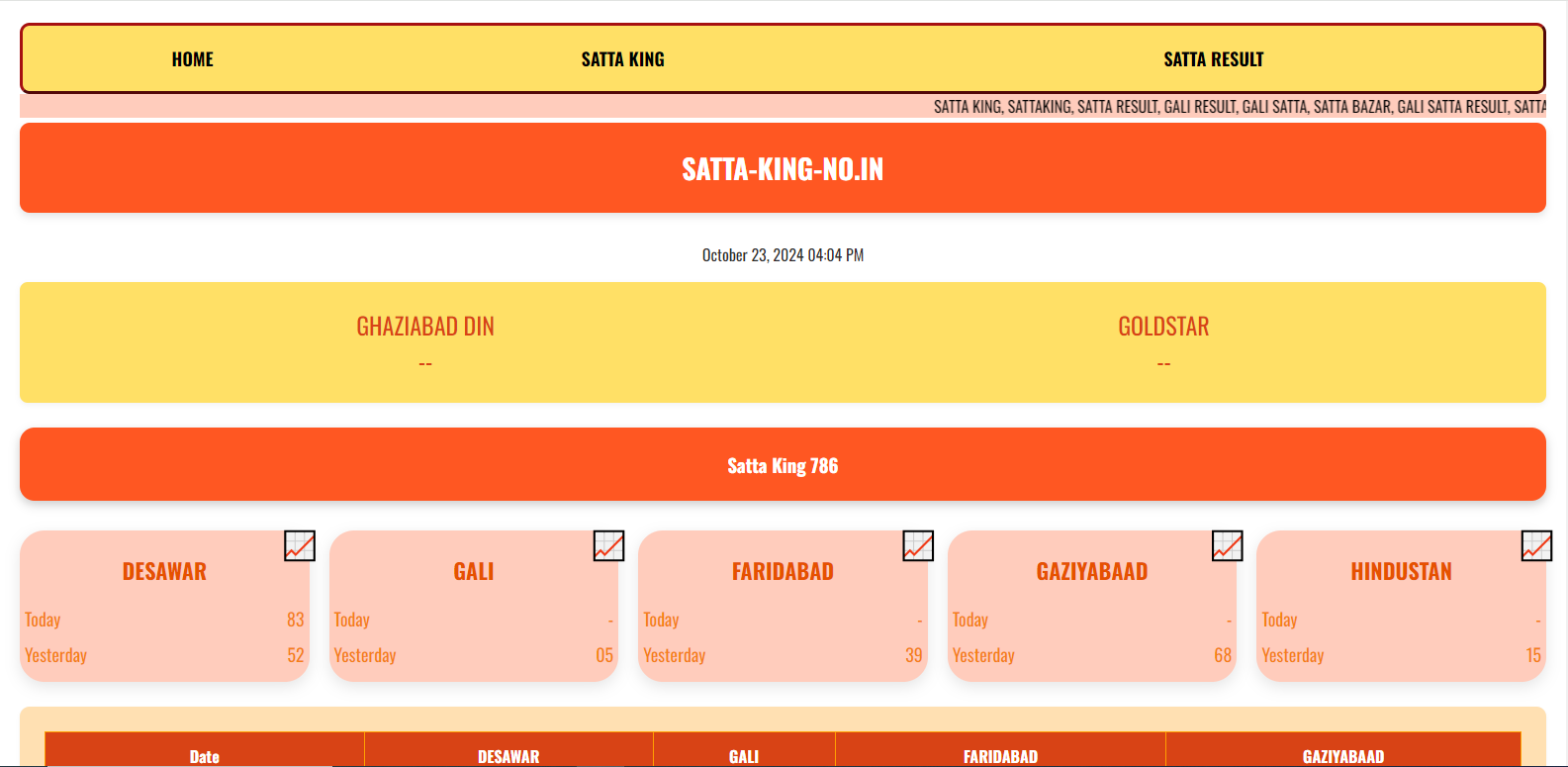Image resolution: width=1568 pixels, height=767 pixels.
Task: Select GAZIYABAAD yesterday value 68
Action: tap(1223, 655)
